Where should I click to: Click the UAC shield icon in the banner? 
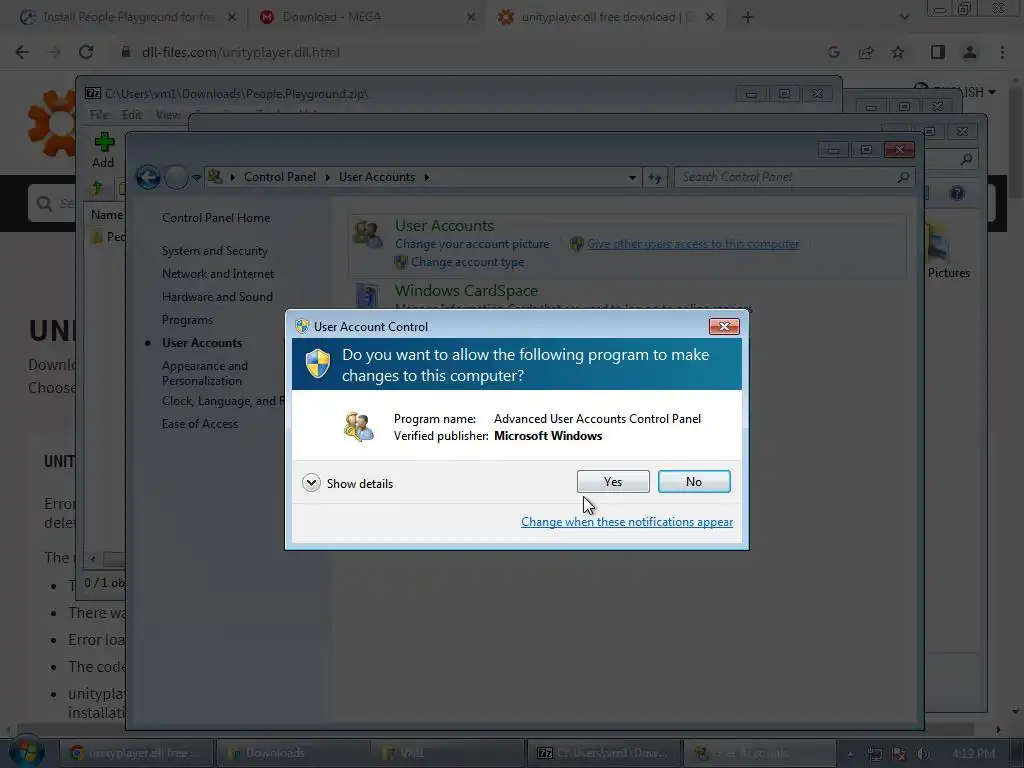[318, 364]
